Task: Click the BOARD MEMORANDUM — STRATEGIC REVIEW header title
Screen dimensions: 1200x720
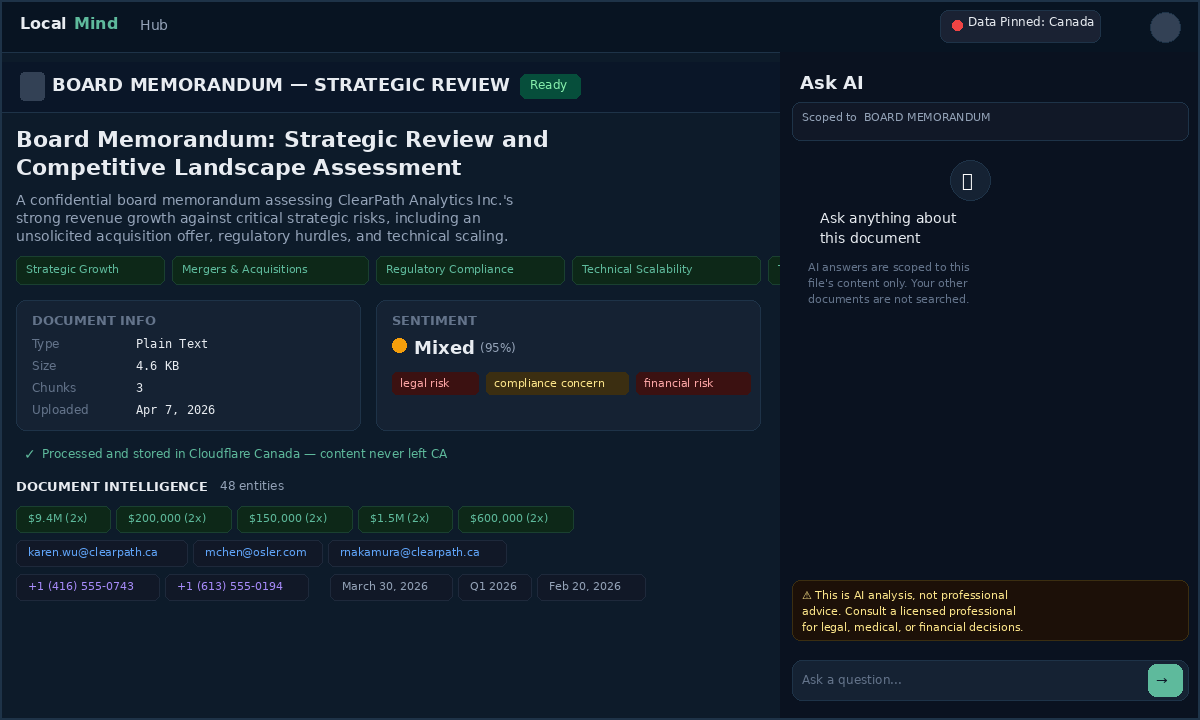Action: coord(281,86)
